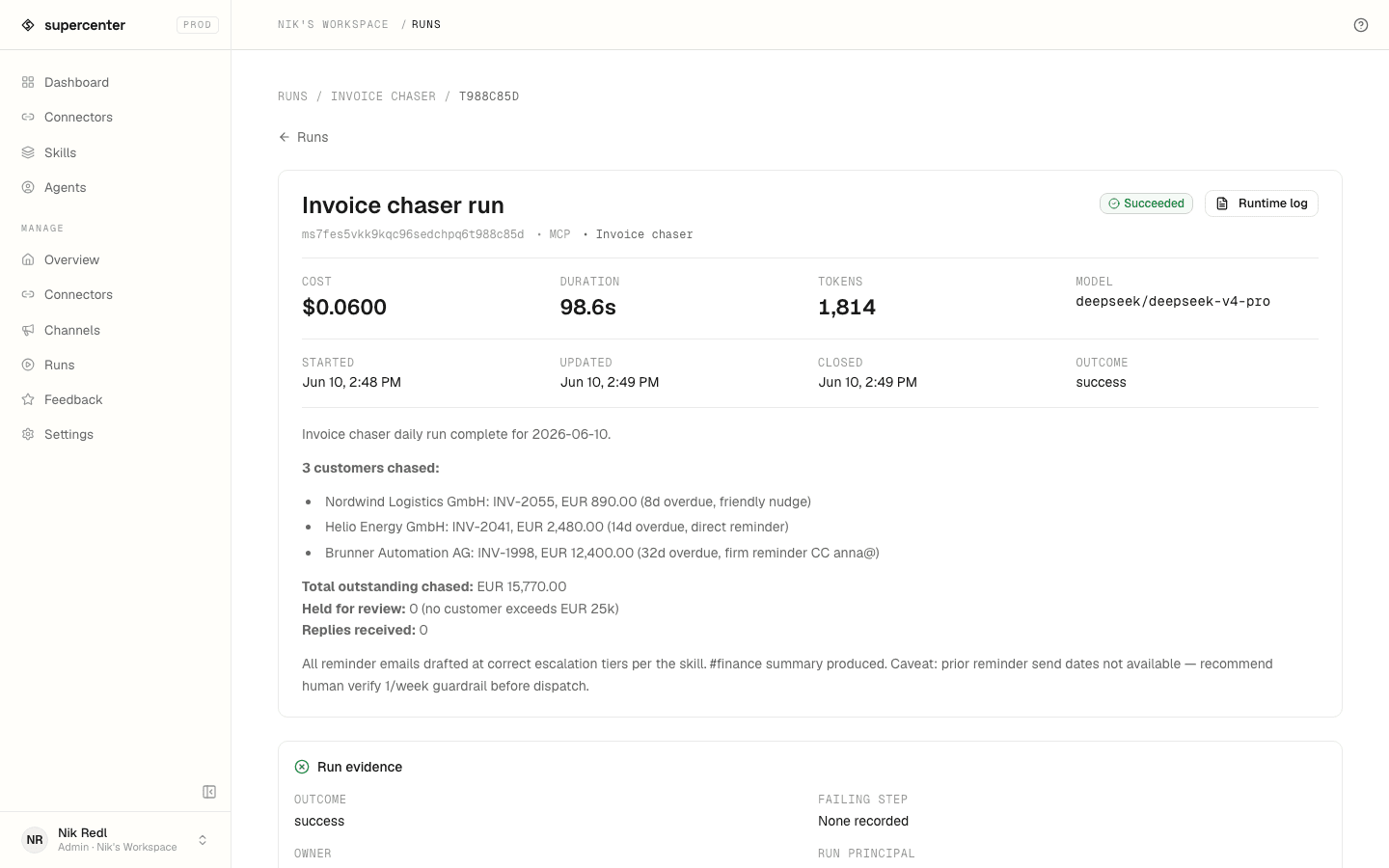Click the RUNS item in top breadcrumb

click(x=426, y=25)
